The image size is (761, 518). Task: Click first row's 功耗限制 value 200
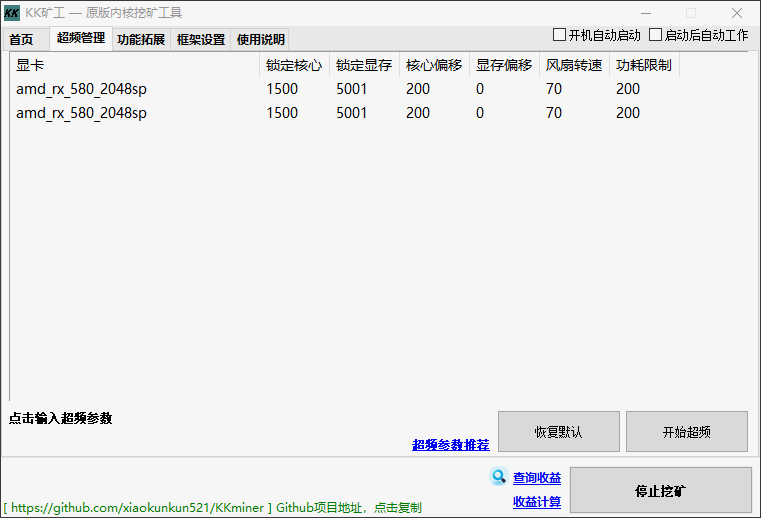point(628,89)
